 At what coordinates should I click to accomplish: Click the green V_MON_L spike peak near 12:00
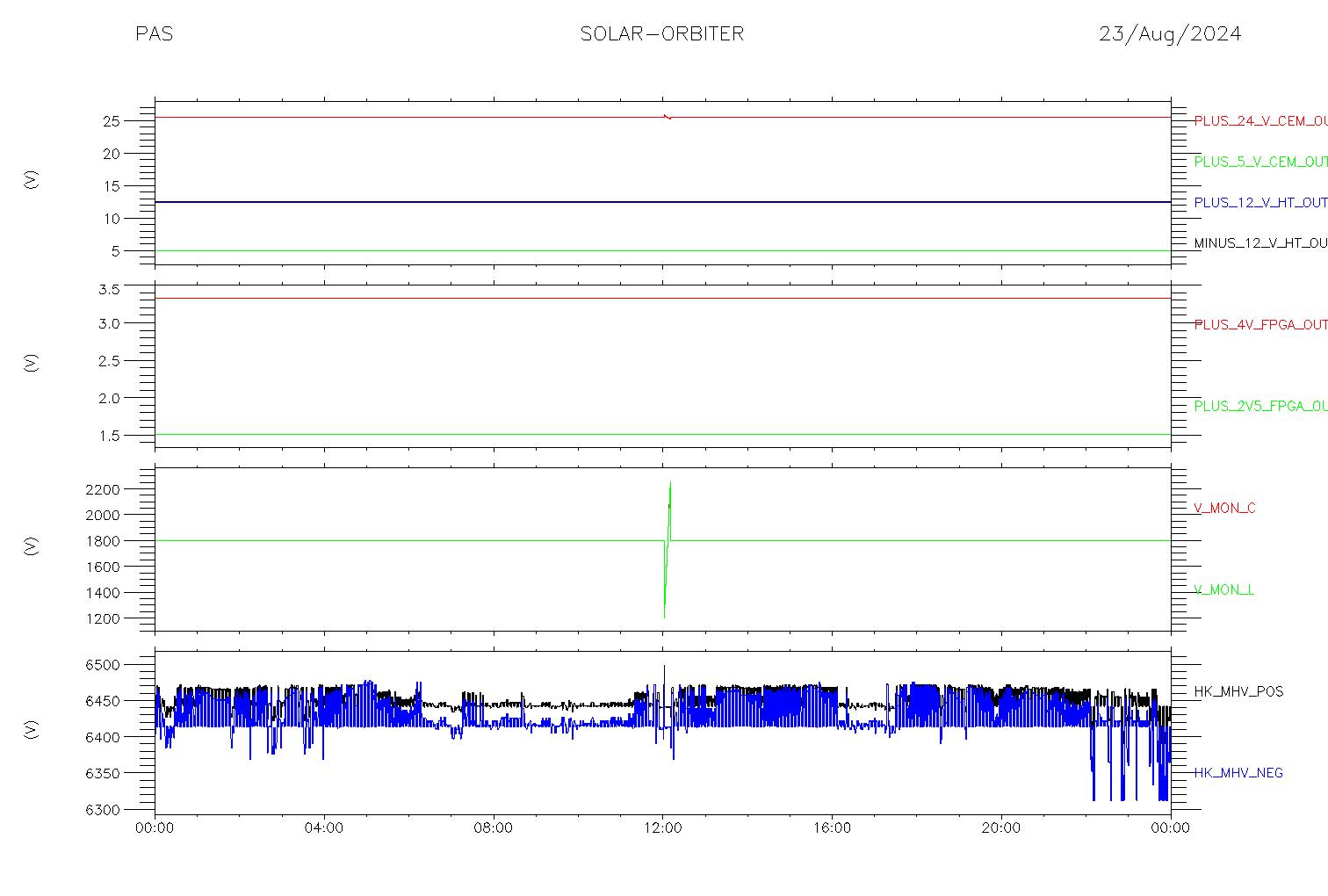tap(670, 483)
